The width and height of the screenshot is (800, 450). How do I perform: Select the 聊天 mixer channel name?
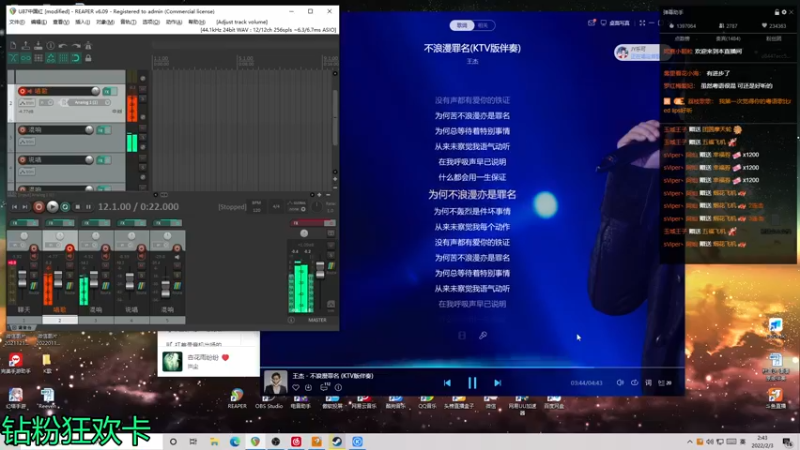[x=24, y=310]
